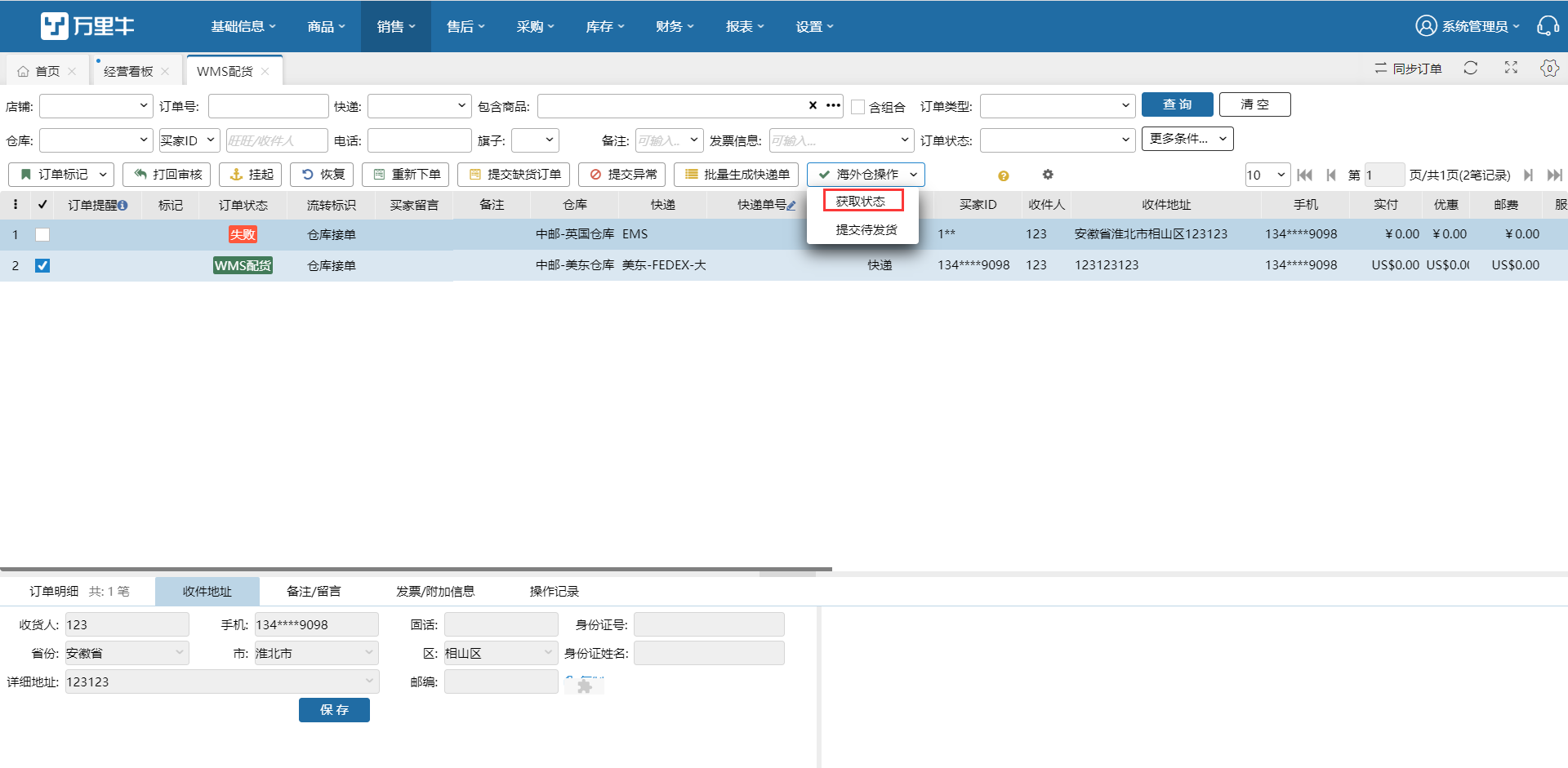Open customer service headset icon

[x=1548, y=26]
